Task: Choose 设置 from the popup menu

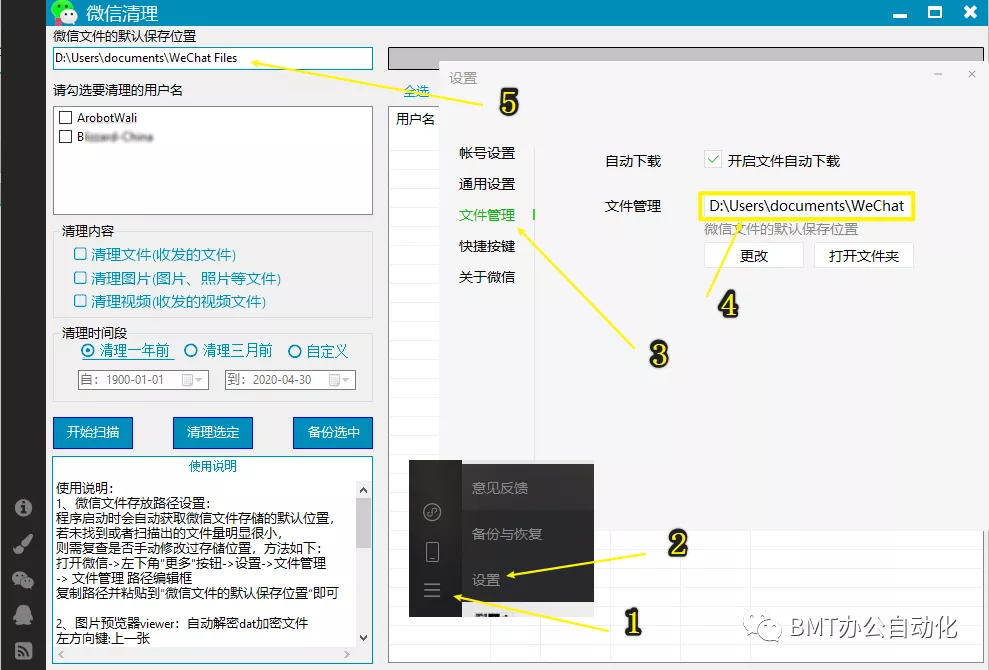Action: tap(486, 580)
